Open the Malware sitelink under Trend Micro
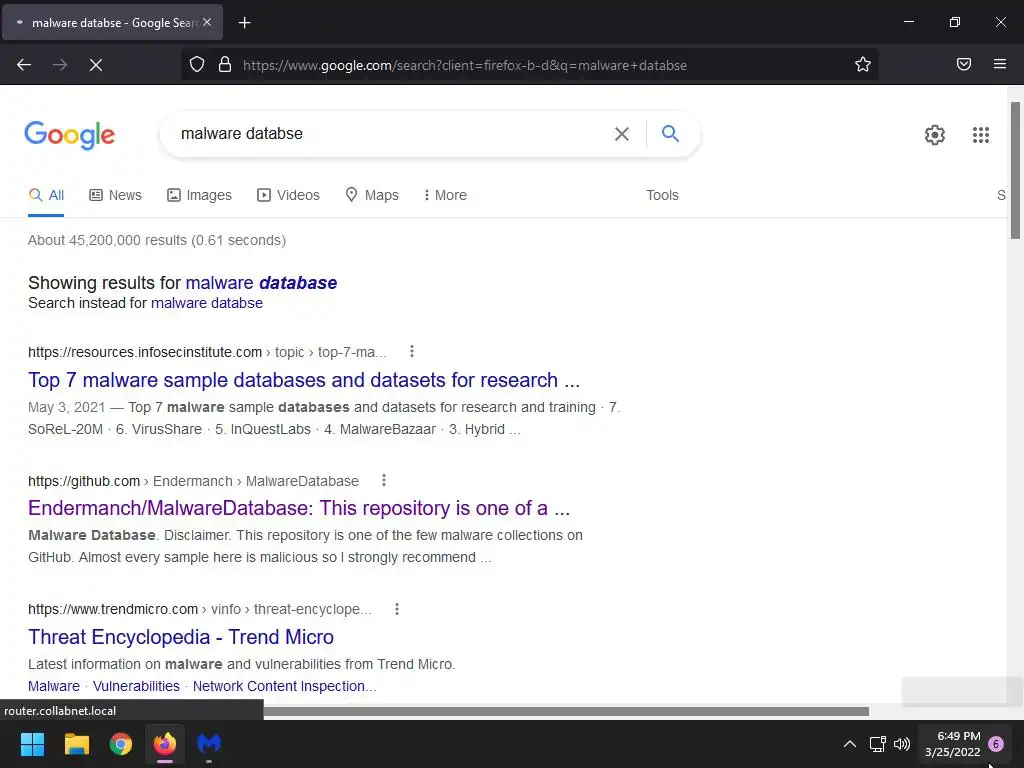 (54, 686)
